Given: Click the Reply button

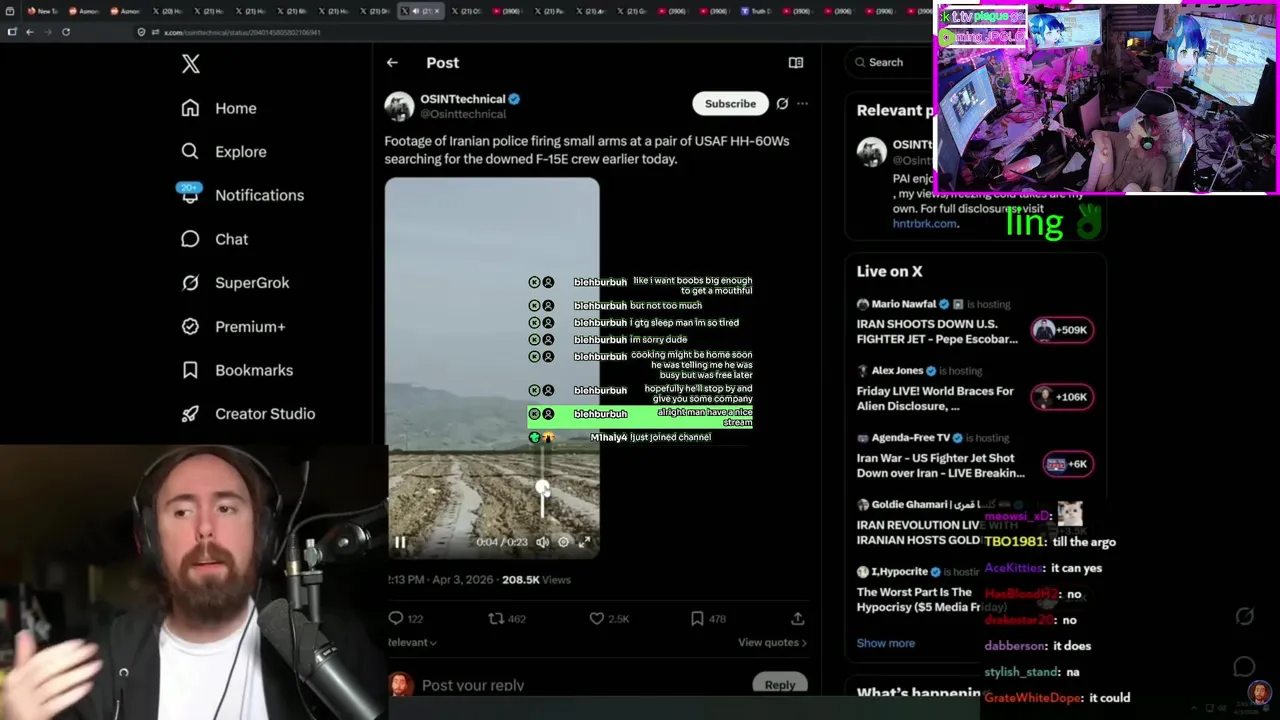Looking at the screenshot, I should coord(780,685).
